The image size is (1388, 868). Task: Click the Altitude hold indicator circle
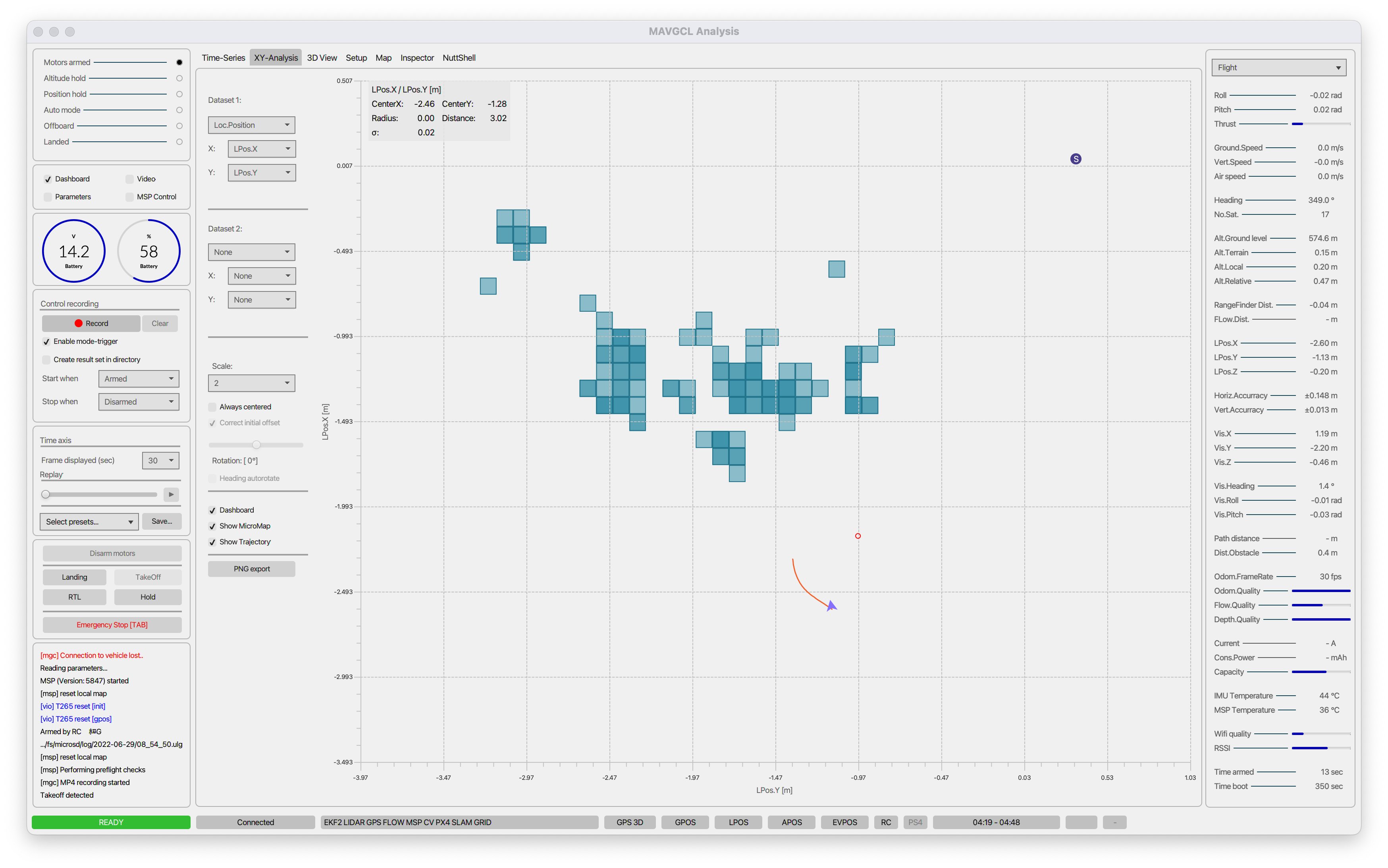179,78
